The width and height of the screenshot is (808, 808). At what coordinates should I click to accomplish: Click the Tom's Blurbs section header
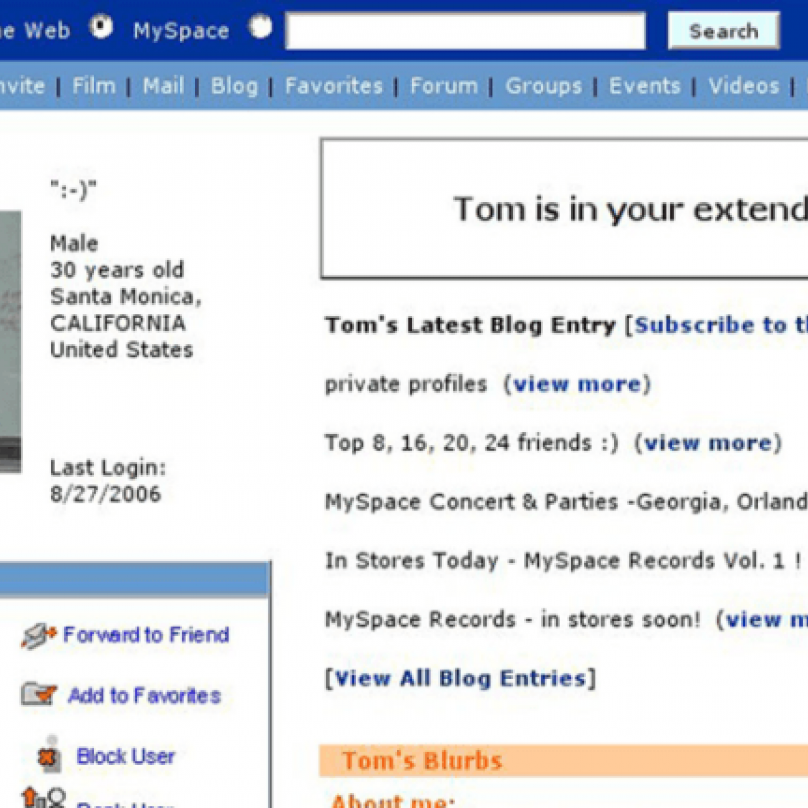click(563, 761)
